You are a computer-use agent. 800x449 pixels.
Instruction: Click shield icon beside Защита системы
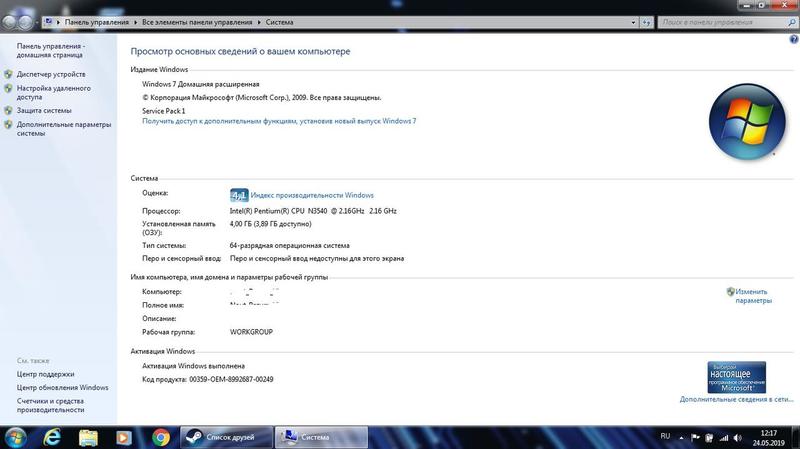(x=8, y=110)
